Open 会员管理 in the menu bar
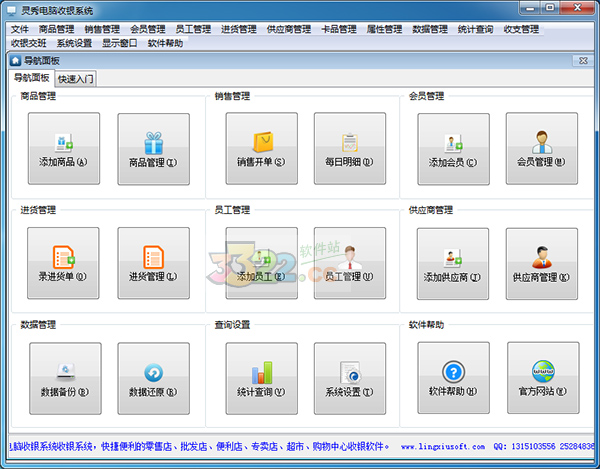This screenshot has width=600, height=469. coord(148,29)
